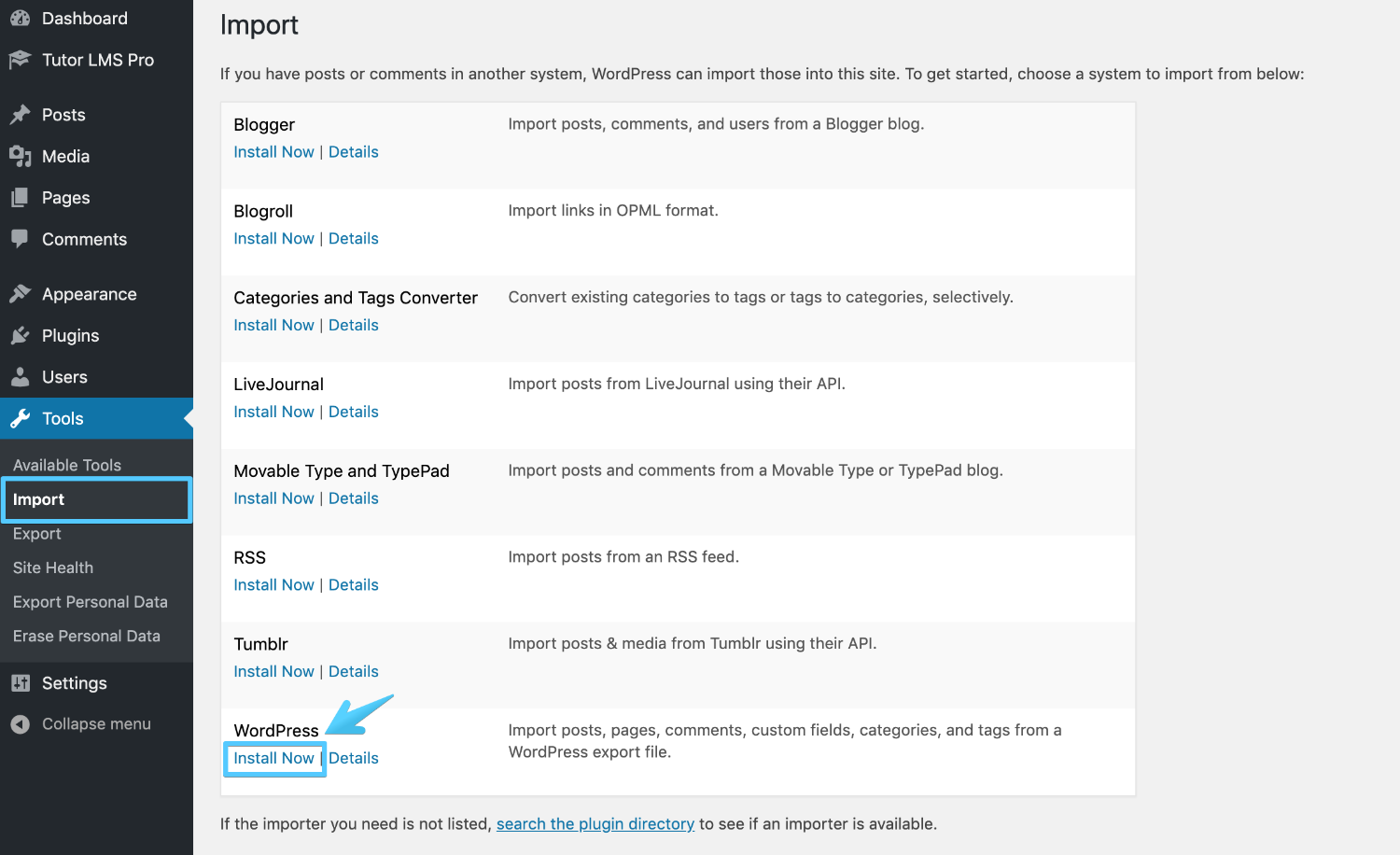Image resolution: width=1400 pixels, height=855 pixels.
Task: Open the Tutor LMS Pro menu
Action: tap(98, 60)
